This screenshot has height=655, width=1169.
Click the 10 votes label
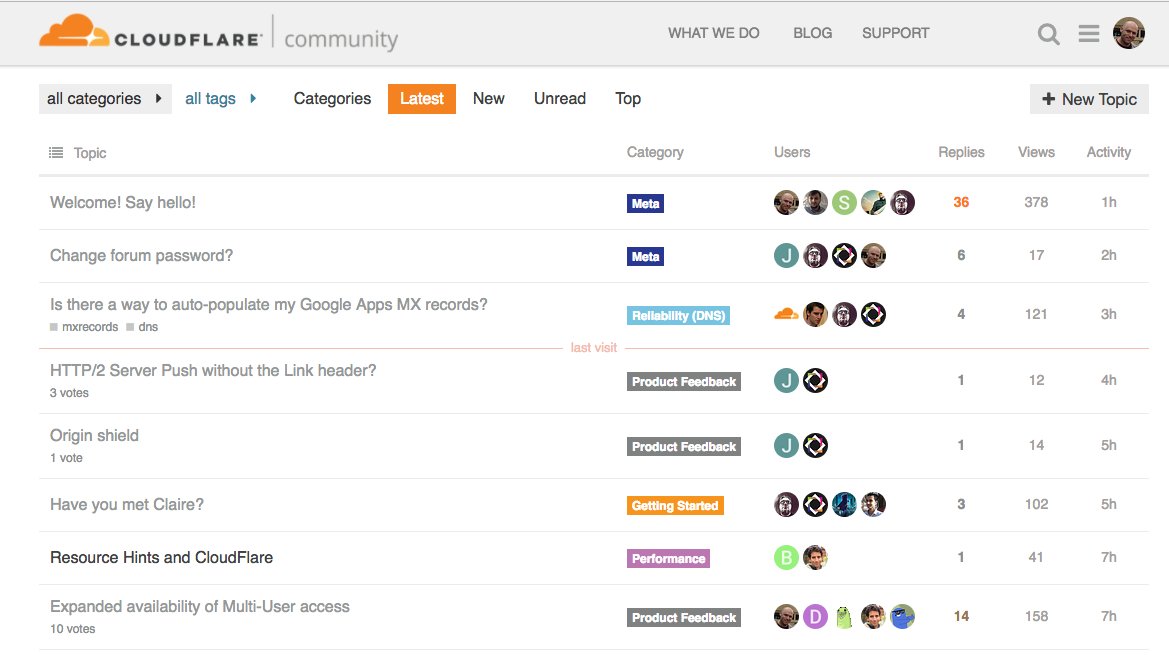(72, 629)
